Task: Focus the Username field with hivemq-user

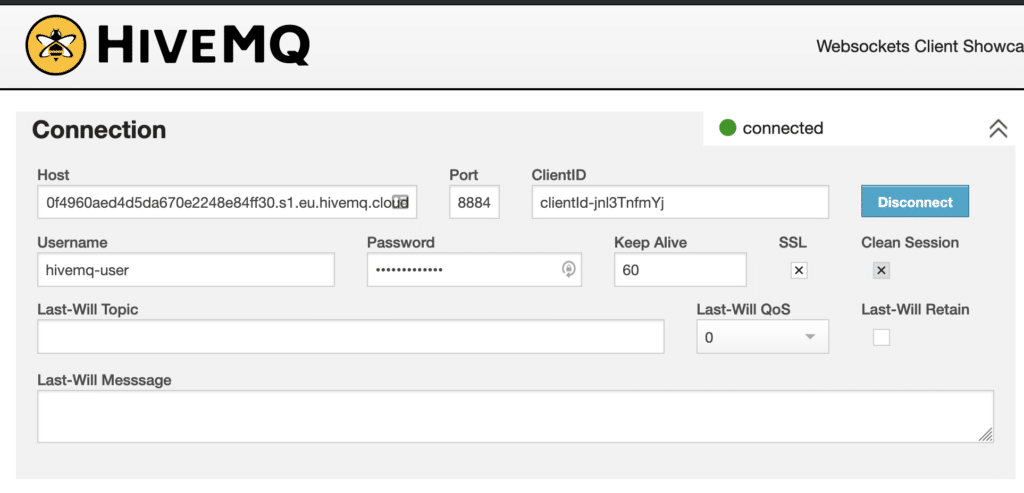Action: coord(186,270)
